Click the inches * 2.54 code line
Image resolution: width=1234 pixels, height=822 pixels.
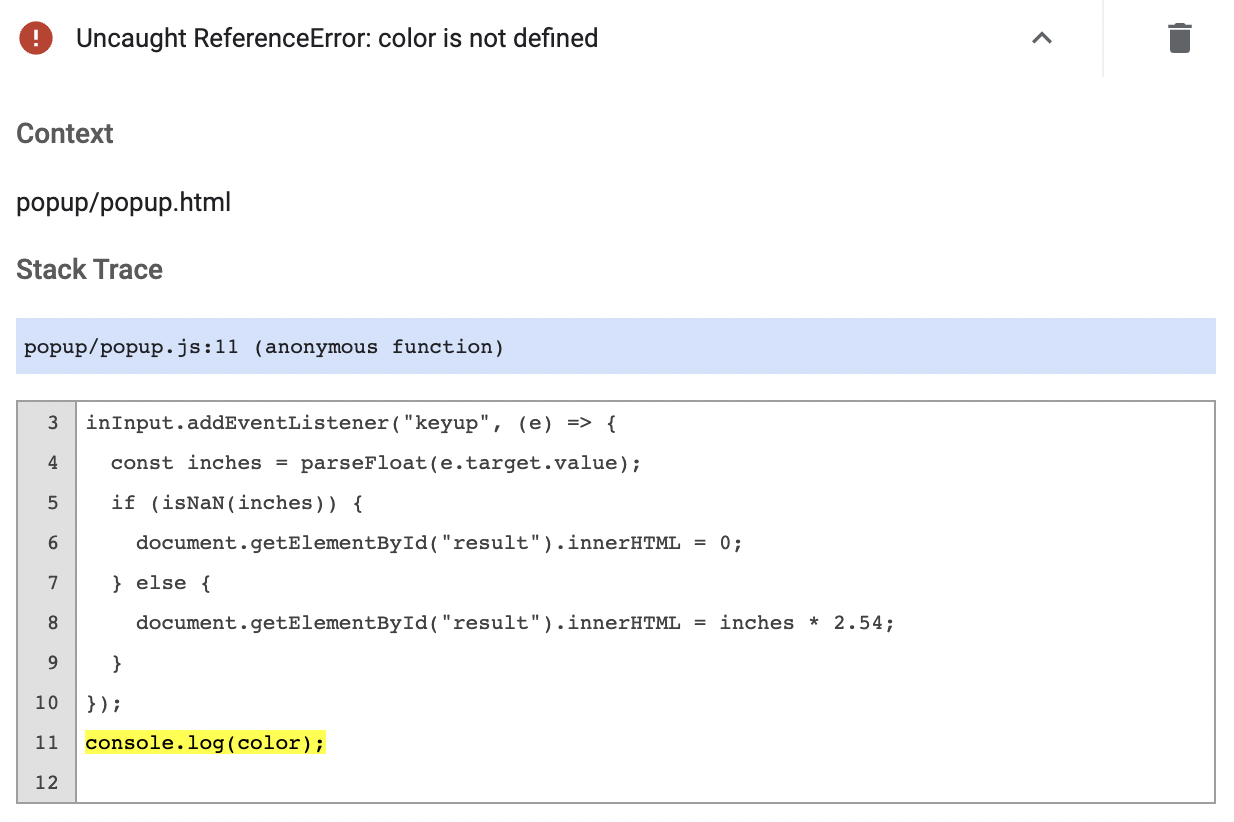pyautogui.click(x=515, y=623)
